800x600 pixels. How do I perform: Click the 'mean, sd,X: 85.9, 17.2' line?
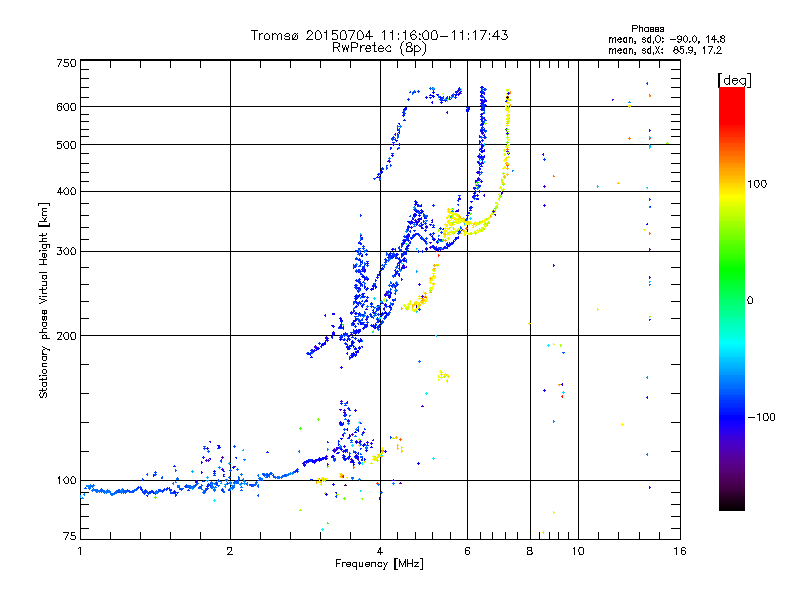coord(665,51)
